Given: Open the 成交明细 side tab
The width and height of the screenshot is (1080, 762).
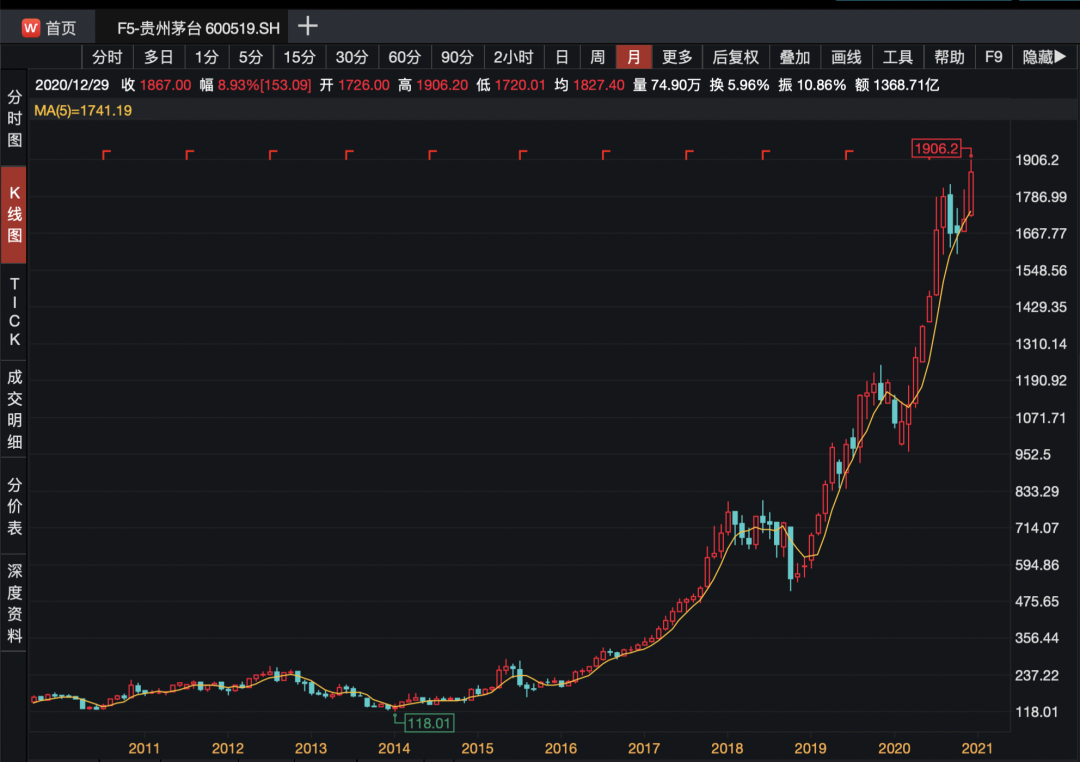Looking at the screenshot, I should 14,409.
